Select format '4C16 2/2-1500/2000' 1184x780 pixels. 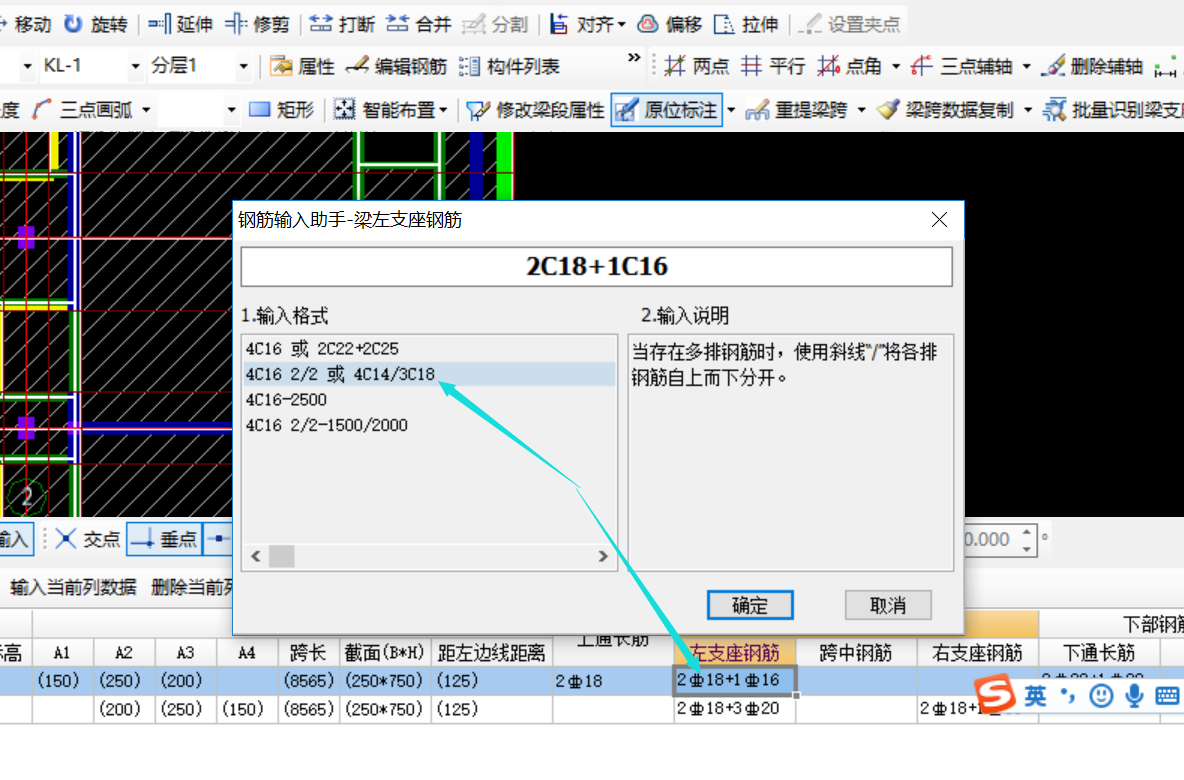point(429,425)
